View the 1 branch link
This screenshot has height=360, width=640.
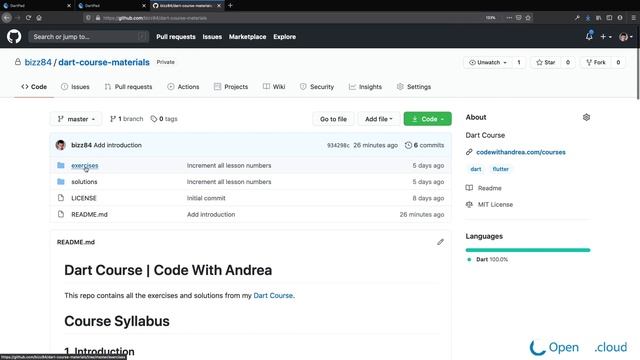127,119
